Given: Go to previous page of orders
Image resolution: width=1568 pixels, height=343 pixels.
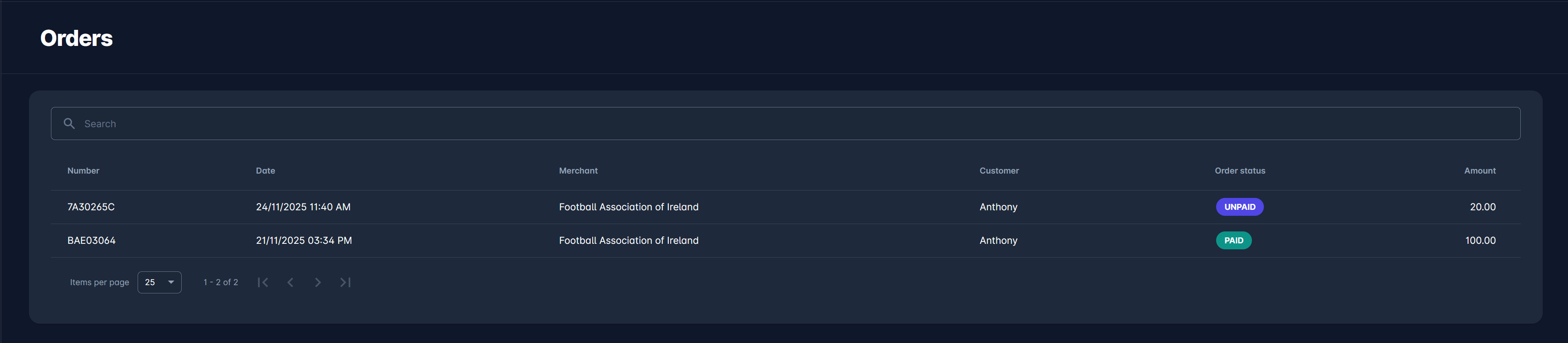Looking at the screenshot, I should pyautogui.click(x=290, y=282).
